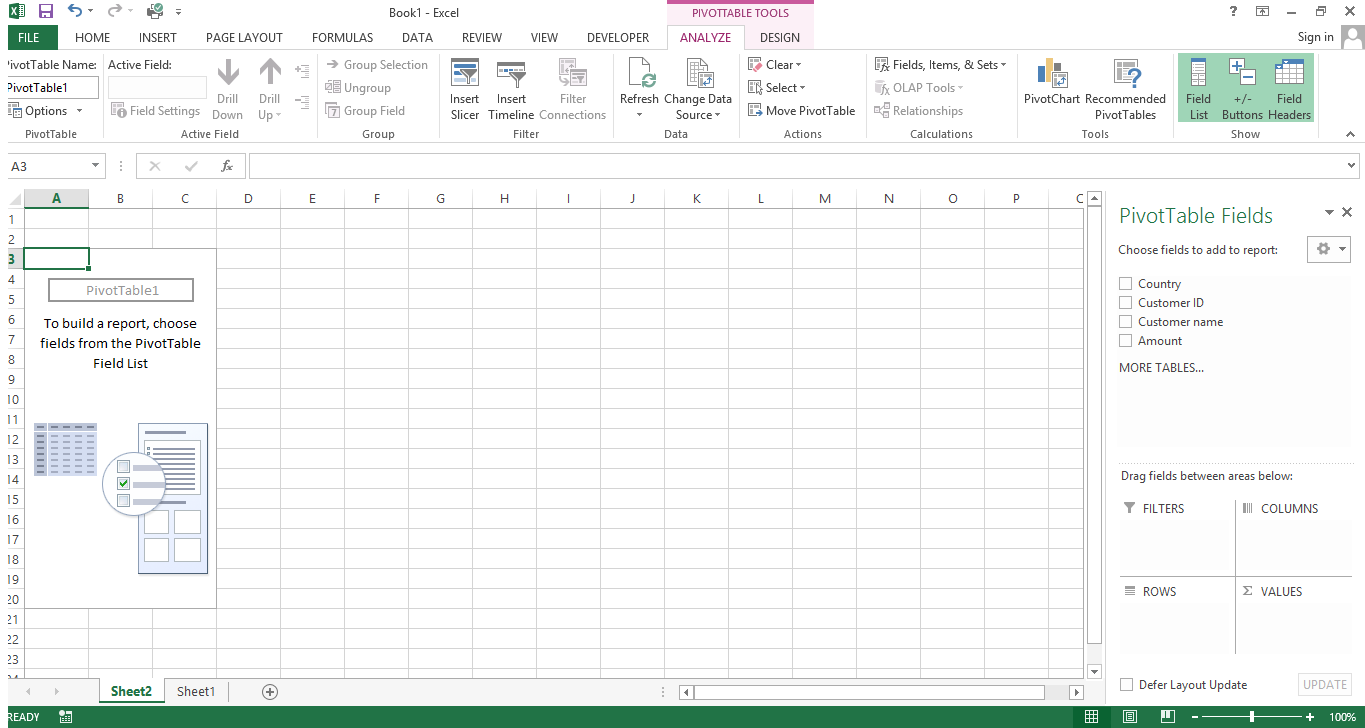Open Customize Quick Access Toolbar dropdown
The width and height of the screenshot is (1365, 728).
tap(179, 12)
